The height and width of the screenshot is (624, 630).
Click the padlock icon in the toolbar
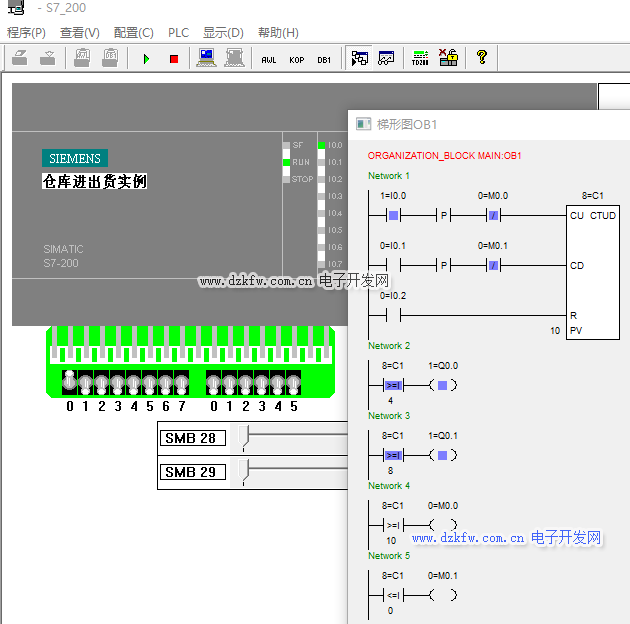click(x=448, y=58)
